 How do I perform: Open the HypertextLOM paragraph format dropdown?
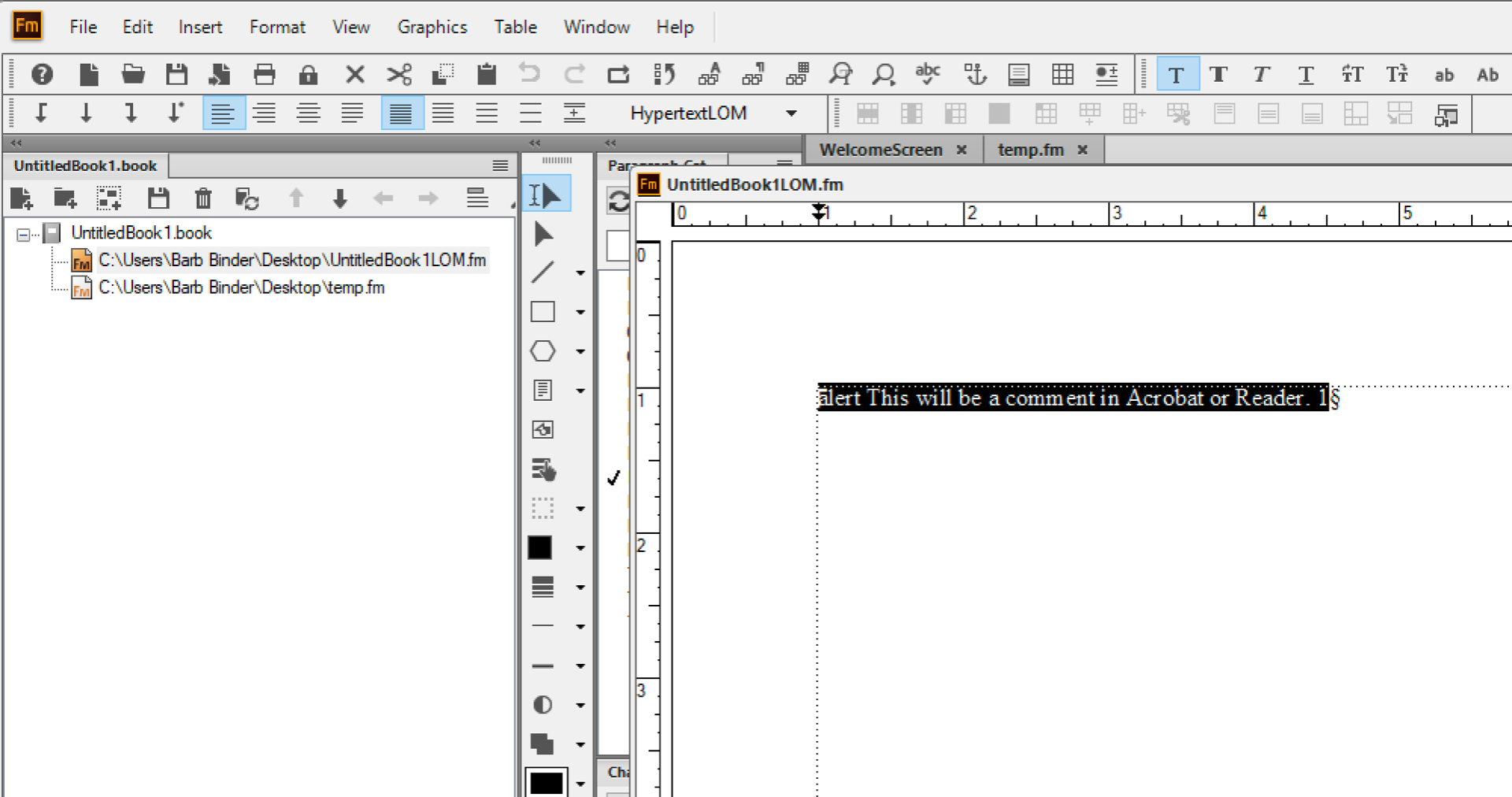click(x=791, y=113)
